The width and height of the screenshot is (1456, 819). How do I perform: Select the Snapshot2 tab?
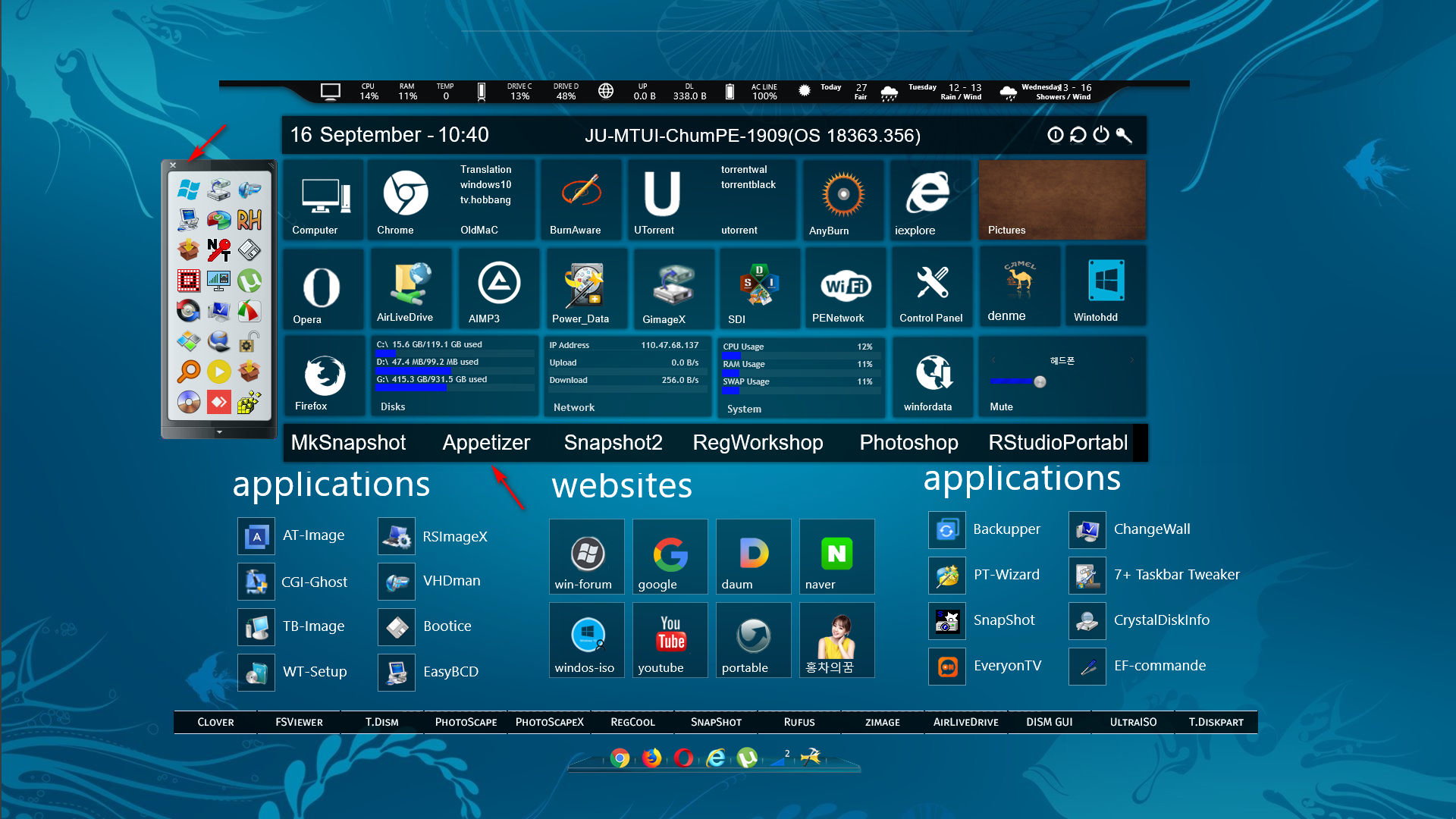[x=613, y=442]
